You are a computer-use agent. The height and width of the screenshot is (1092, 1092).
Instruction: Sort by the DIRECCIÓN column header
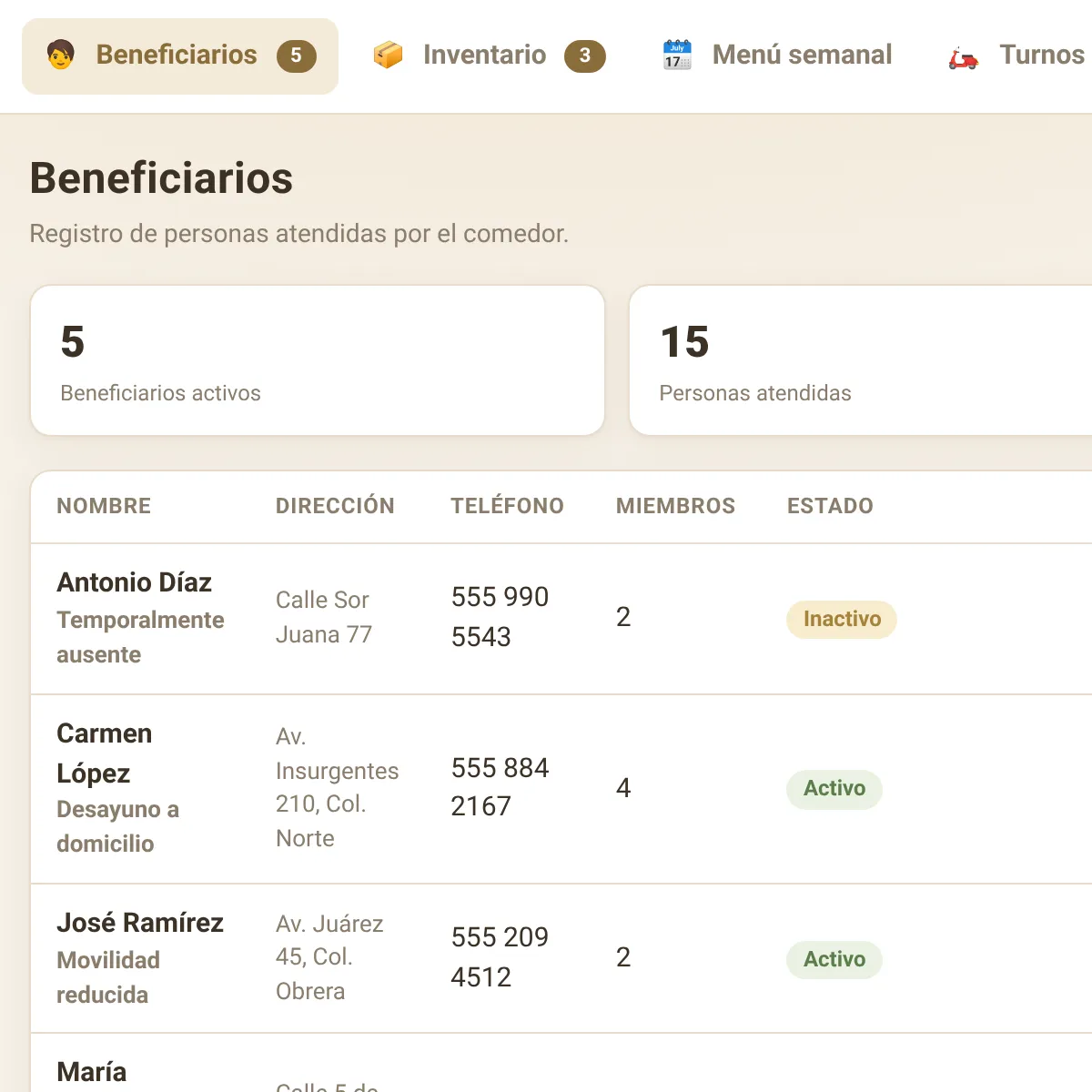[335, 506]
